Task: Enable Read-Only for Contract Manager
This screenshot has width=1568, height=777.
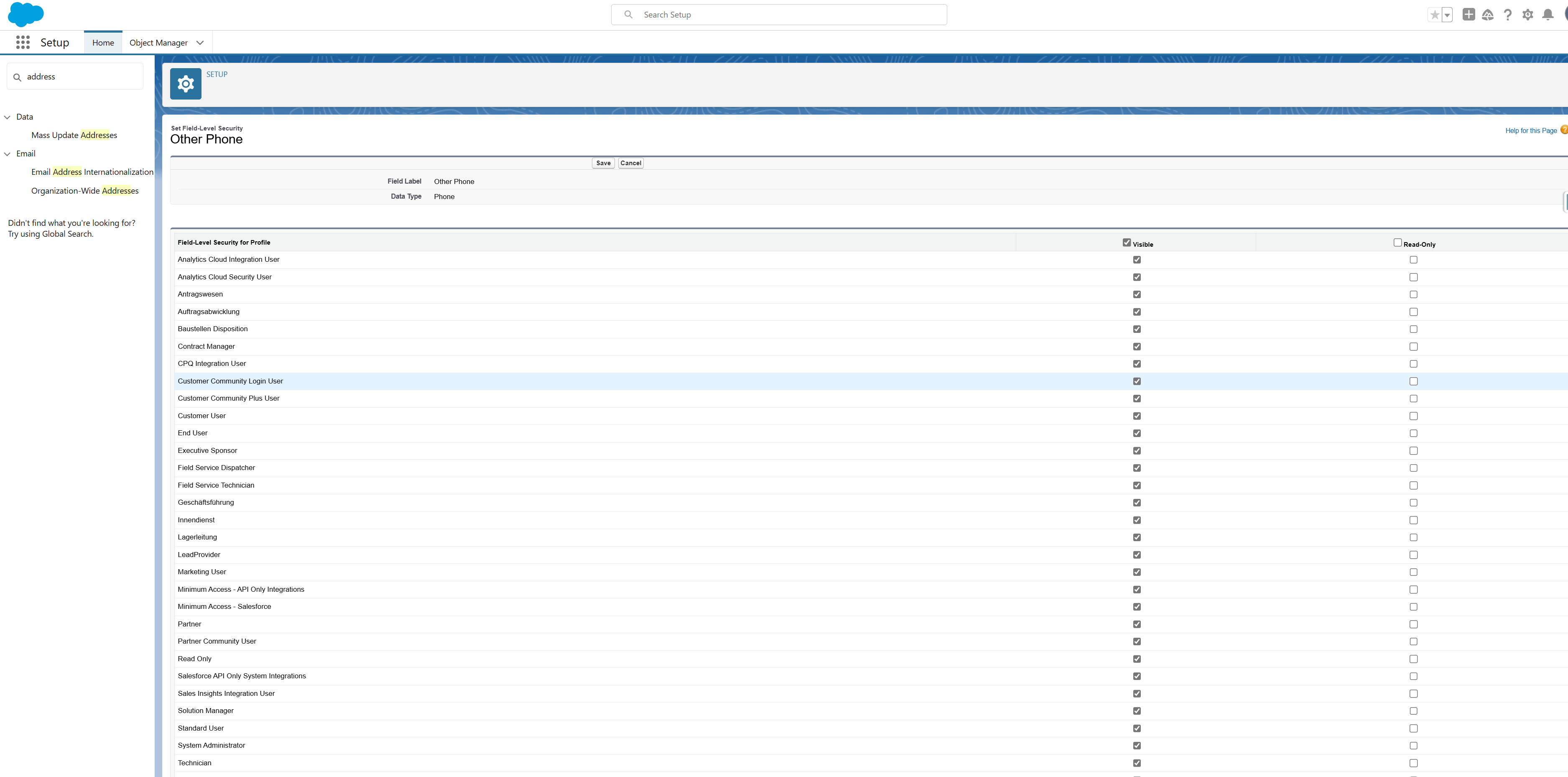Action: (1413, 347)
